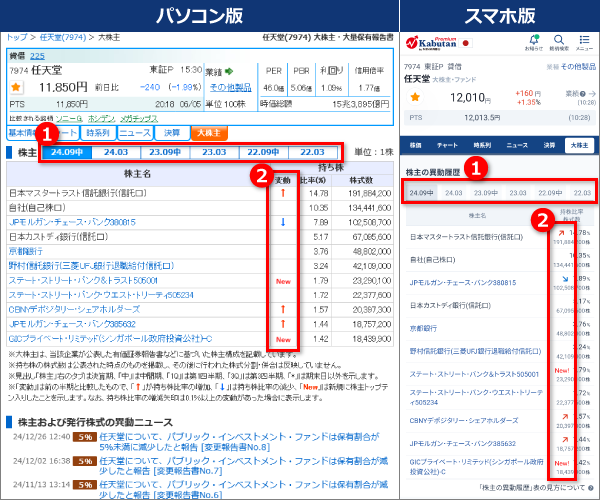Select 23.03 in smartphone history periods
The height and width of the screenshot is (500, 600).
[x=518, y=193]
